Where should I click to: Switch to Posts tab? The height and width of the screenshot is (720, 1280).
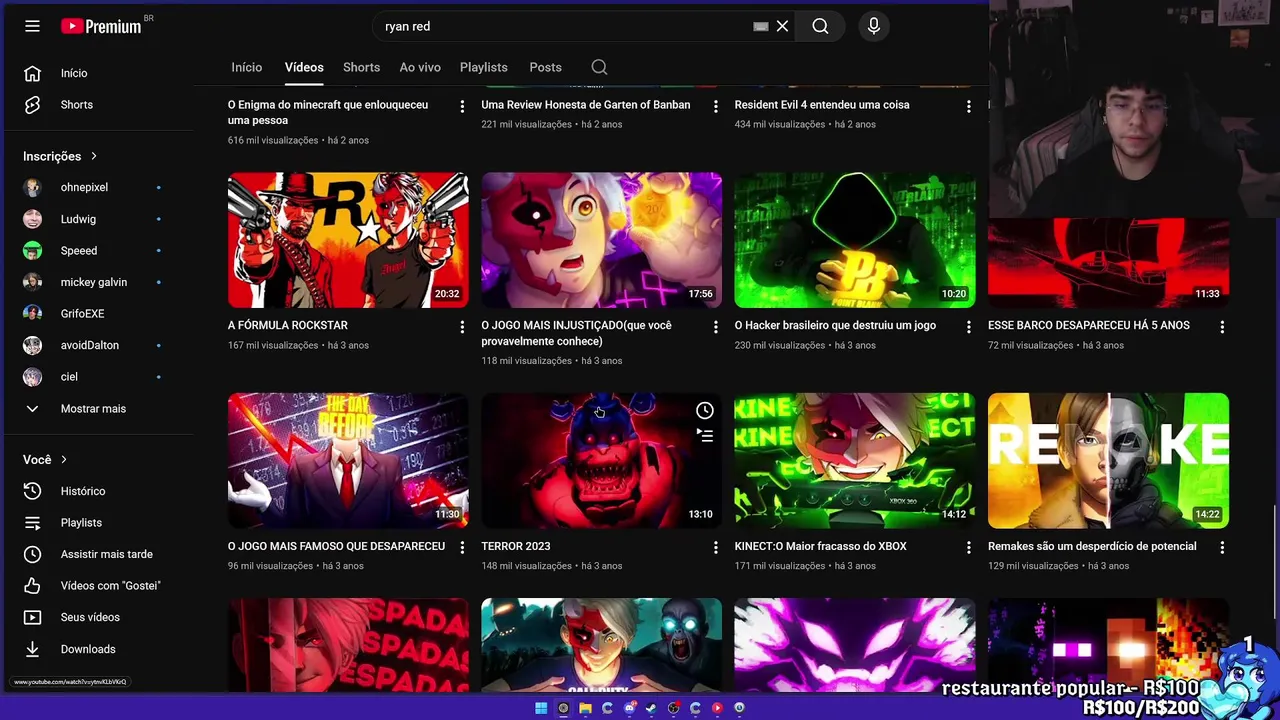(545, 67)
